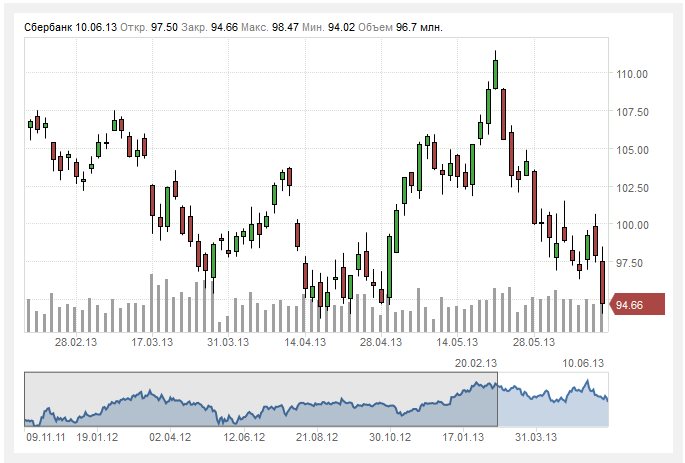The height and width of the screenshot is (463, 685).
Task: Click the 31.03.13 date label on main chart
Action: [x=228, y=342]
